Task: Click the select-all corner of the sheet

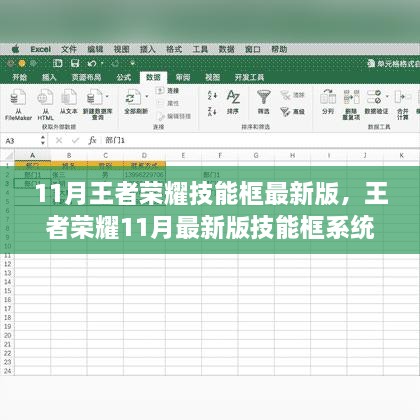Action: (x=7, y=155)
